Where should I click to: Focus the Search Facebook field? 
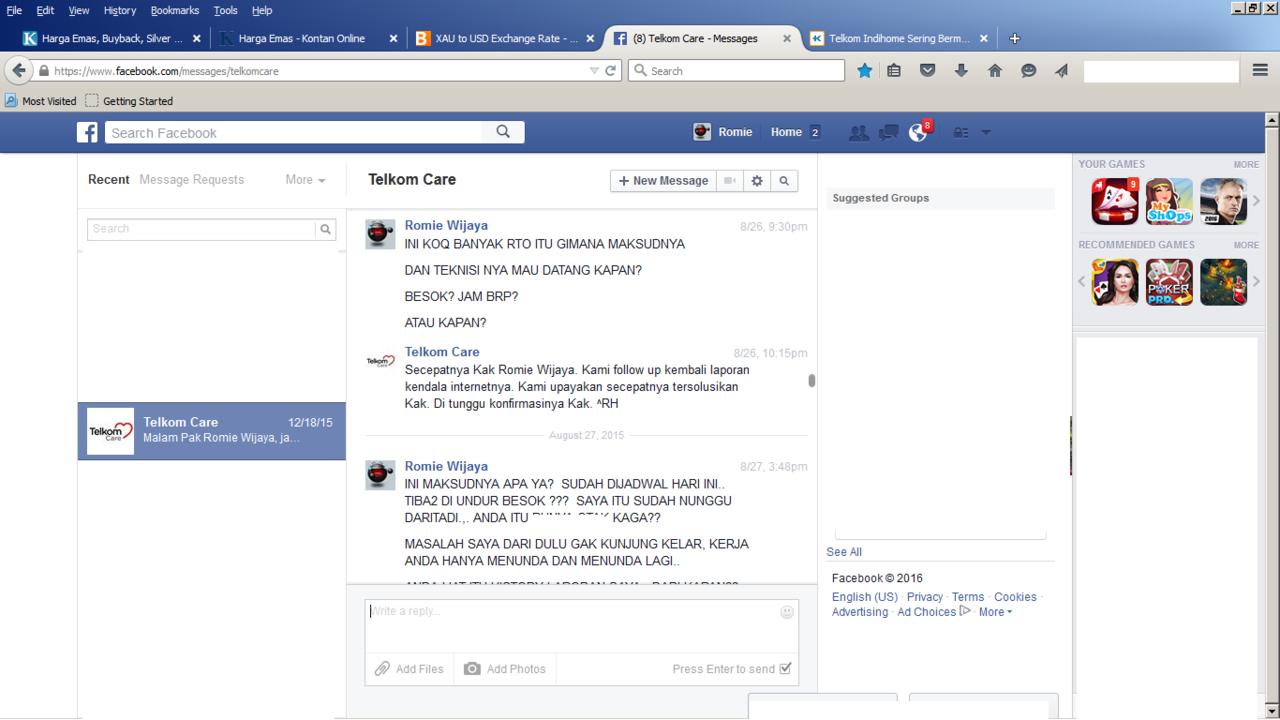coord(294,132)
